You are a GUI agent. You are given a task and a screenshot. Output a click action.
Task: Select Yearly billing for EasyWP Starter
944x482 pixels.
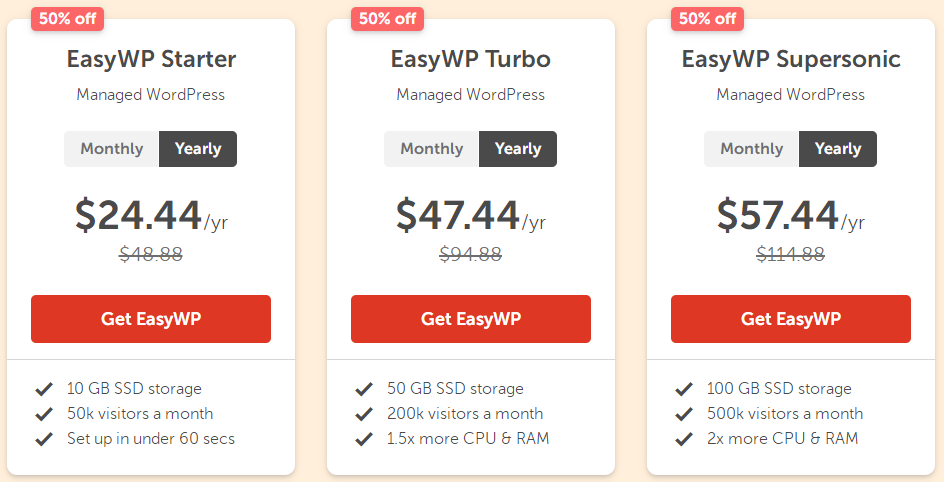pyautogui.click(x=198, y=149)
